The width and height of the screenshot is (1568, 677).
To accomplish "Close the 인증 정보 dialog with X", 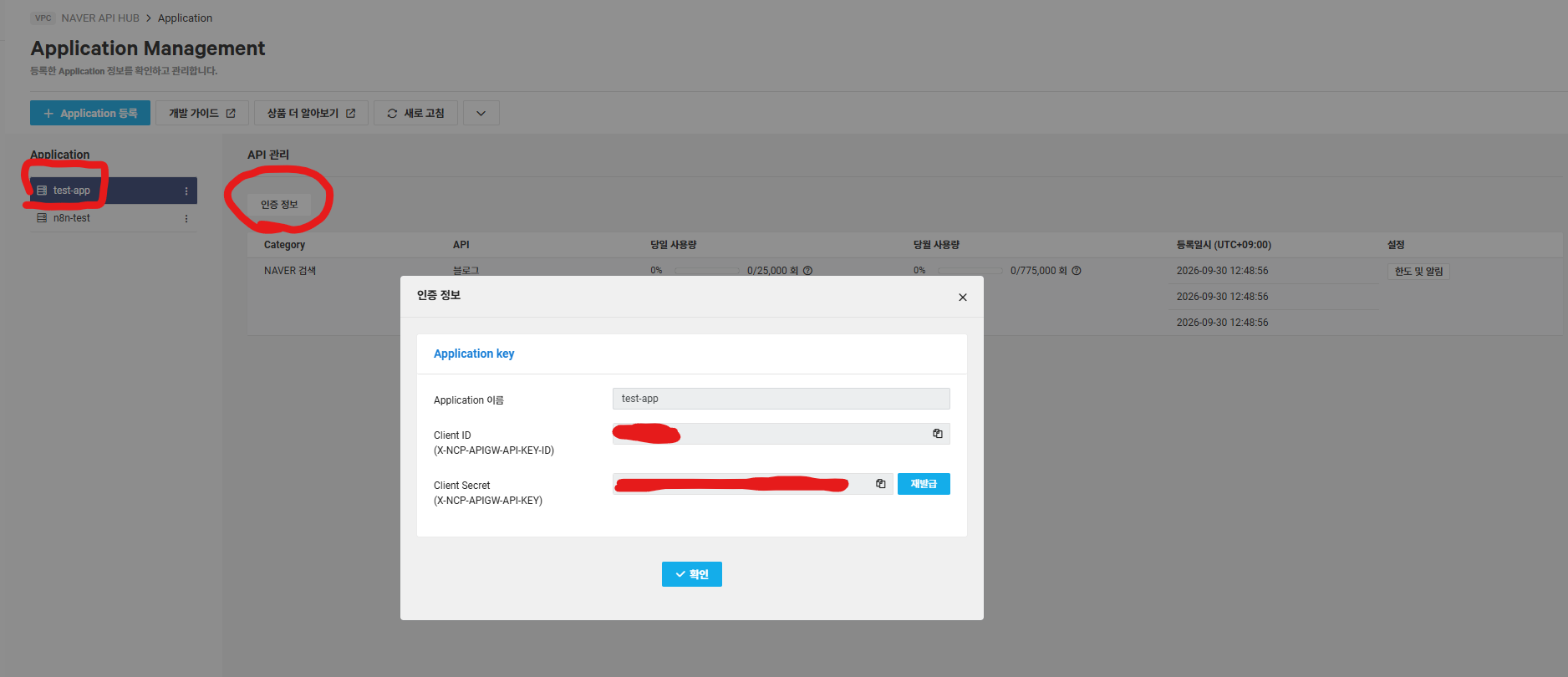I will click(963, 298).
